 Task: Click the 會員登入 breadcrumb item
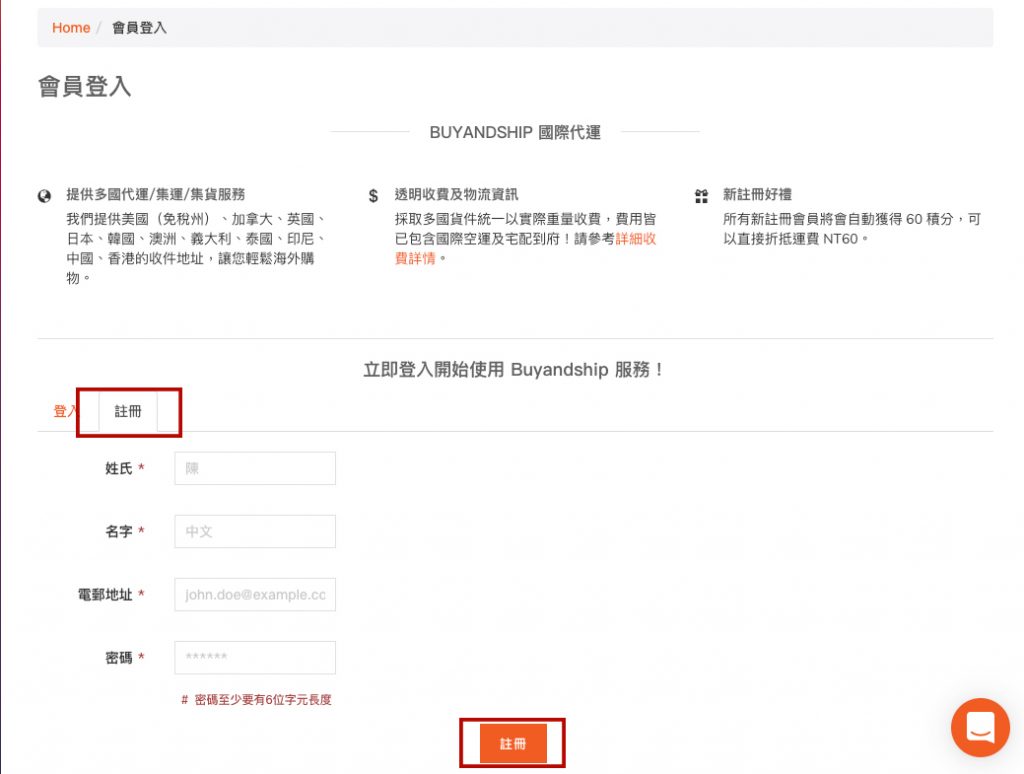tap(139, 28)
